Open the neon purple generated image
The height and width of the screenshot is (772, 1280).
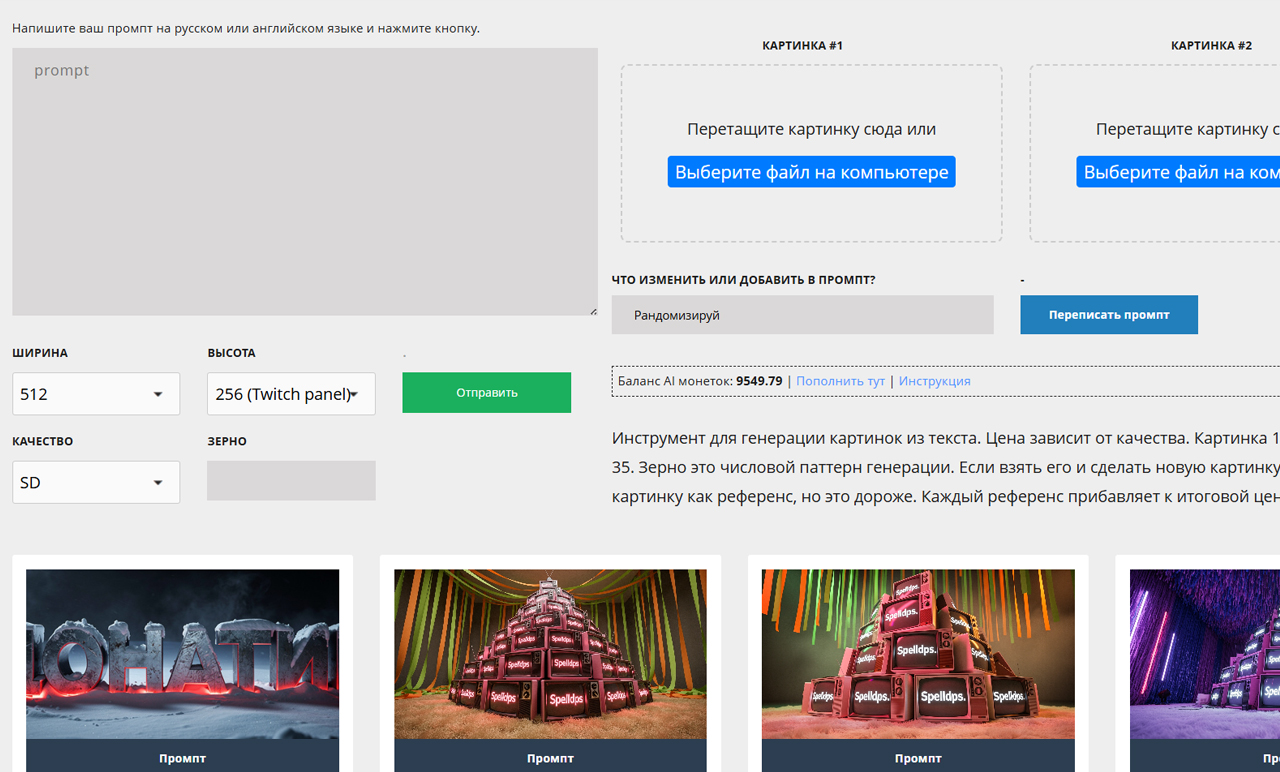coord(1203,655)
